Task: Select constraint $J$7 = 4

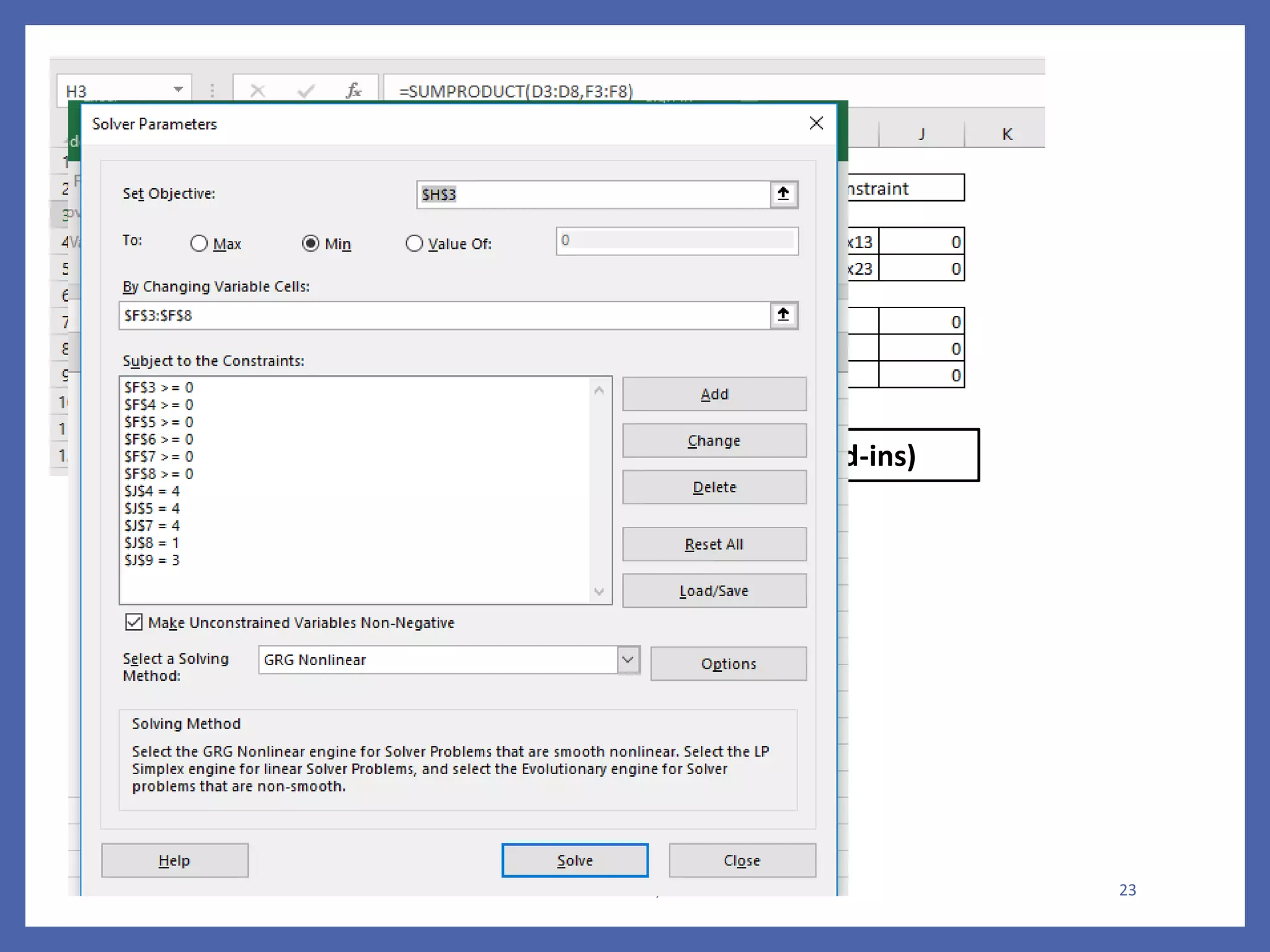Action: coord(152,526)
